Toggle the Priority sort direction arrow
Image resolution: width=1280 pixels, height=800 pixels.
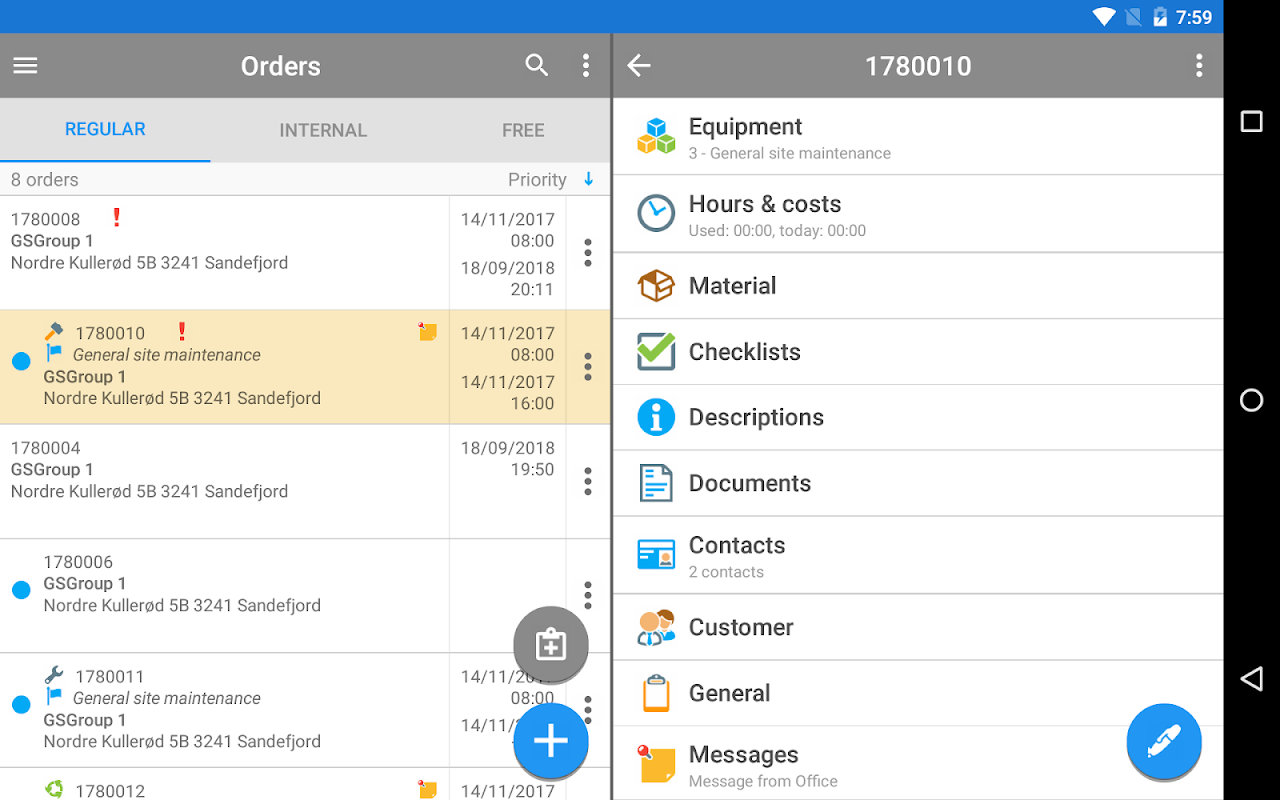click(588, 179)
